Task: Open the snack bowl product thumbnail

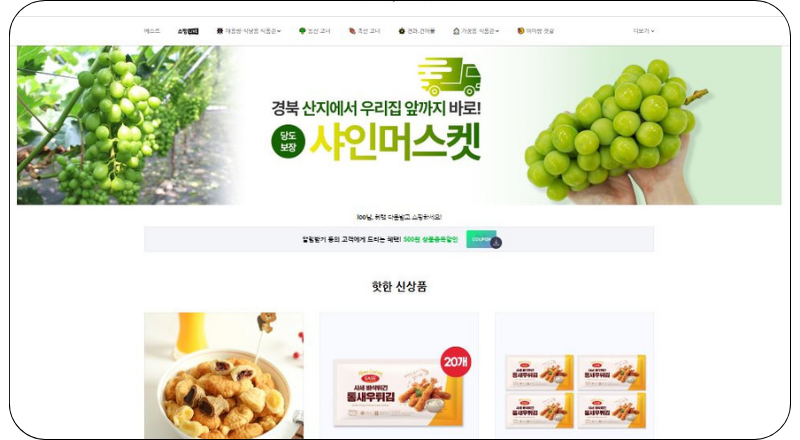Action: [x=223, y=376]
